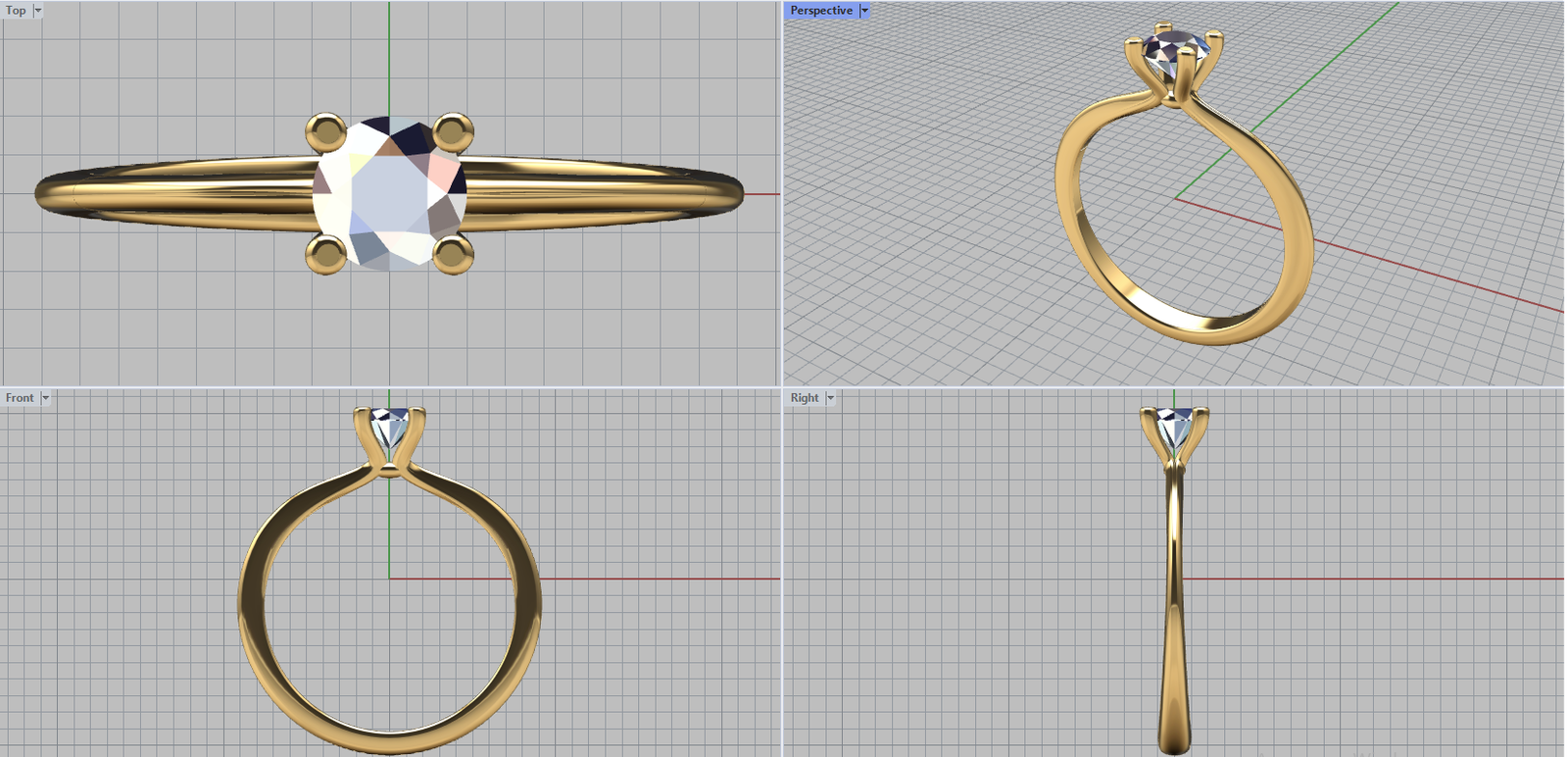This screenshot has height=757, width=1568.
Task: Open the Right viewport dropdown arrow
Action: pyautogui.click(x=830, y=398)
